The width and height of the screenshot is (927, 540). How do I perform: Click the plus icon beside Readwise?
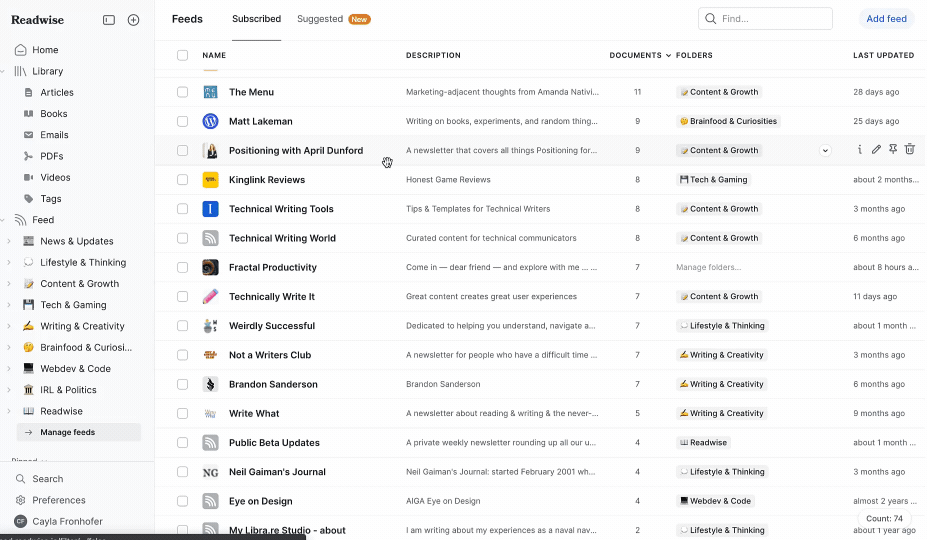click(x=133, y=20)
